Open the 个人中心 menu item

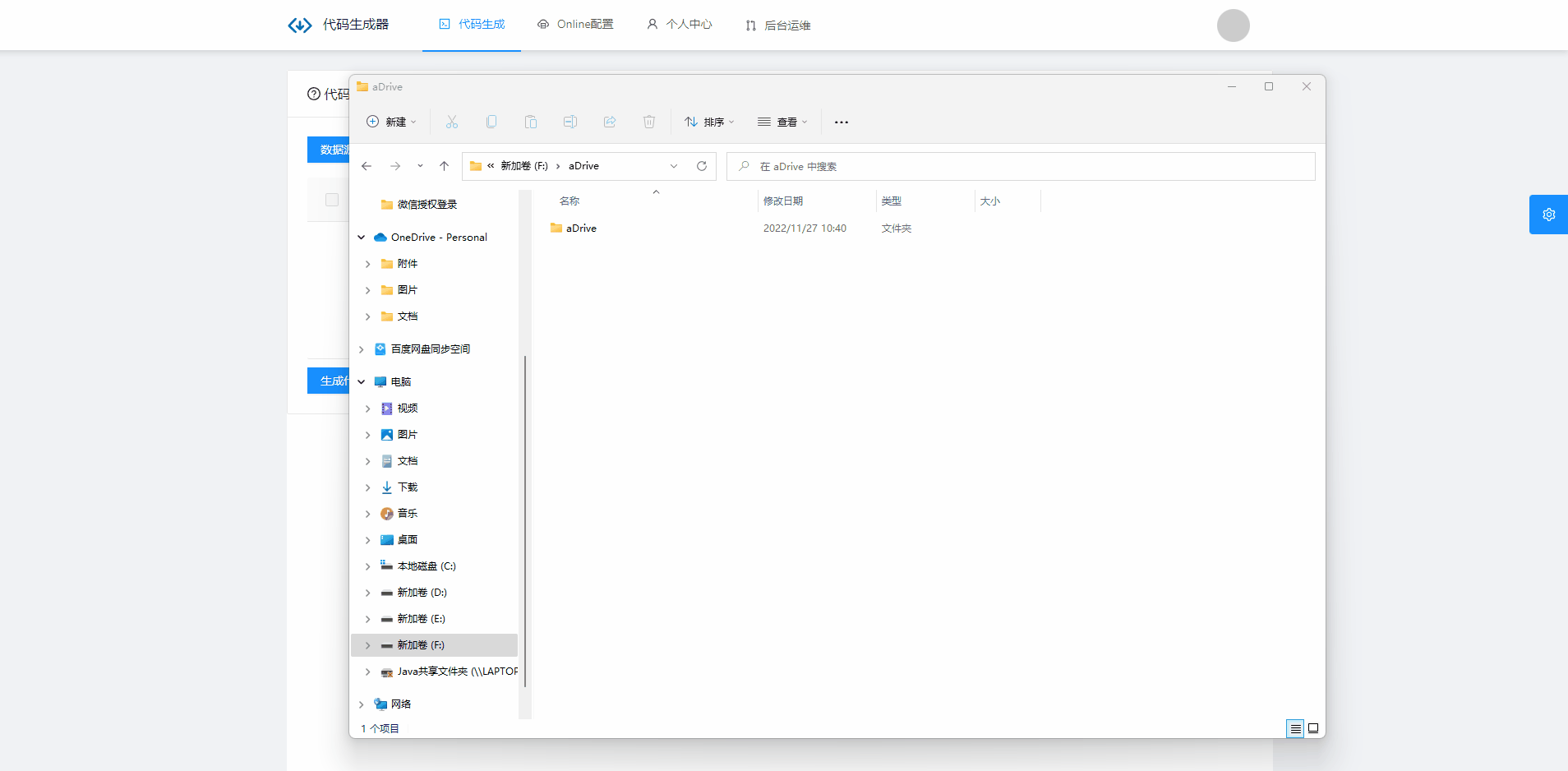tap(679, 25)
